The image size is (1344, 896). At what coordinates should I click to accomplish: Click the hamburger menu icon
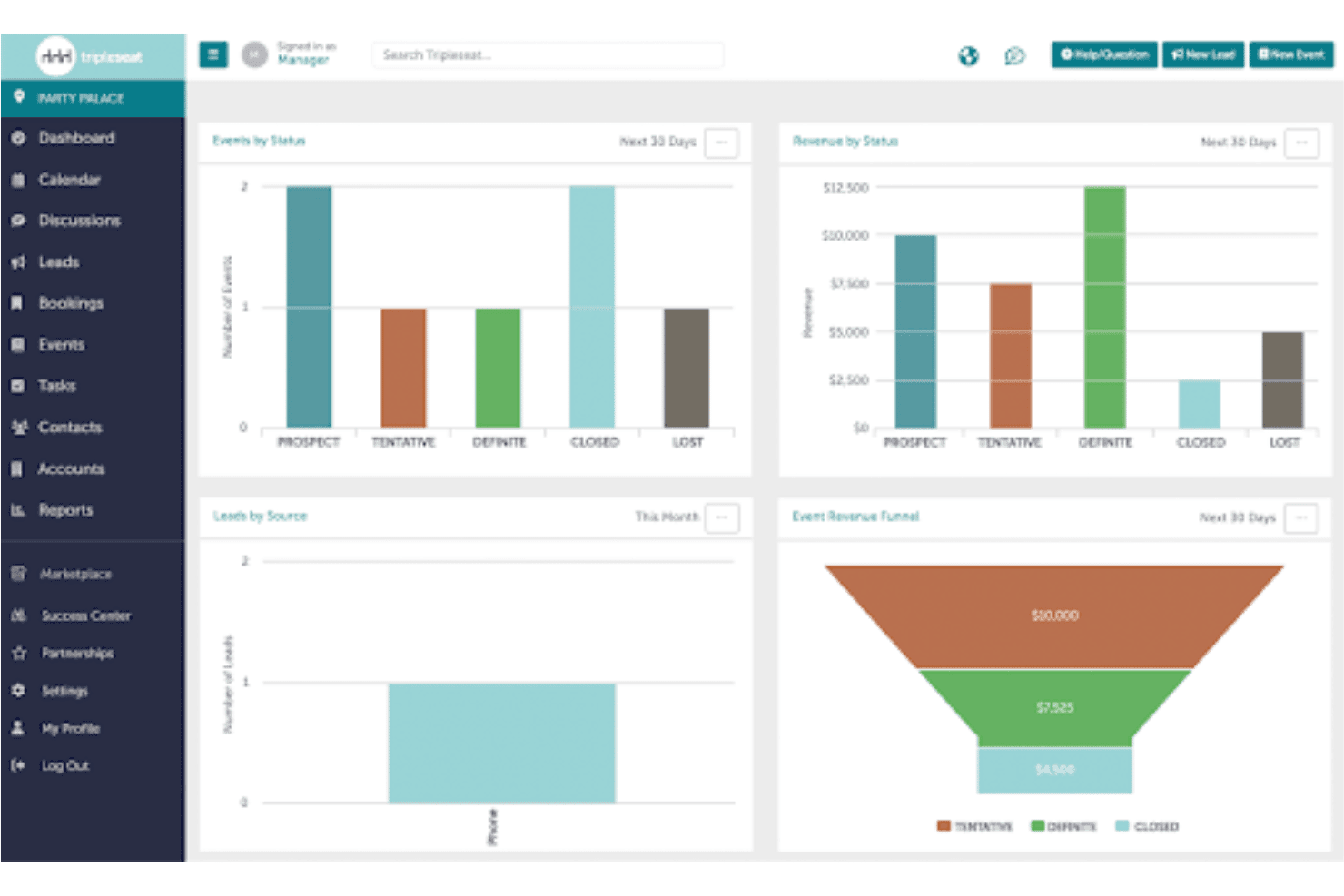tap(212, 55)
